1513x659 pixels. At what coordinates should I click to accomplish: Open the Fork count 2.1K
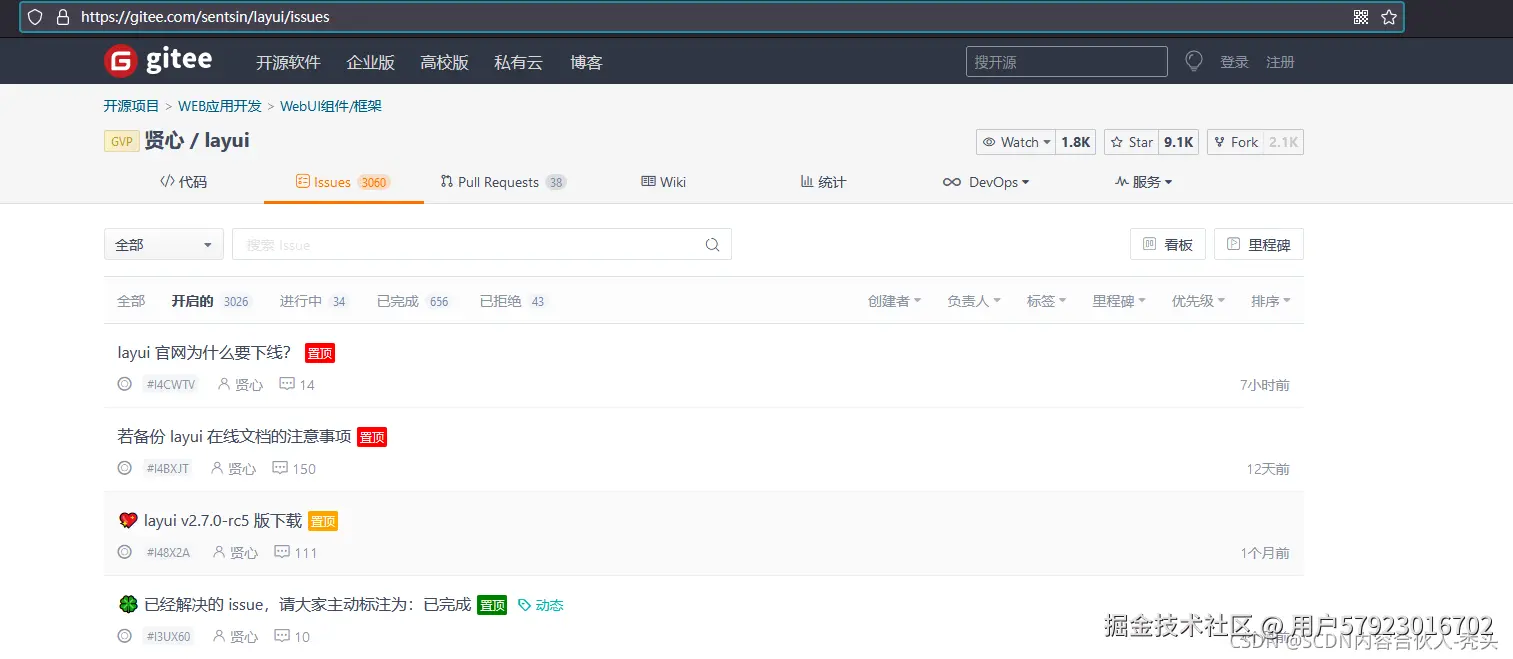pos(1283,142)
